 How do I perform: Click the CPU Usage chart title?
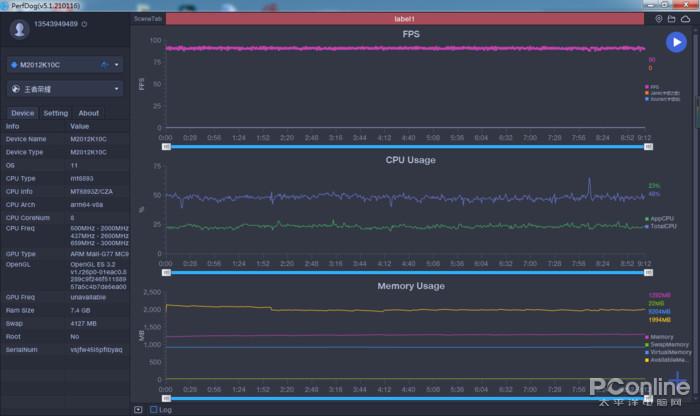(410, 160)
